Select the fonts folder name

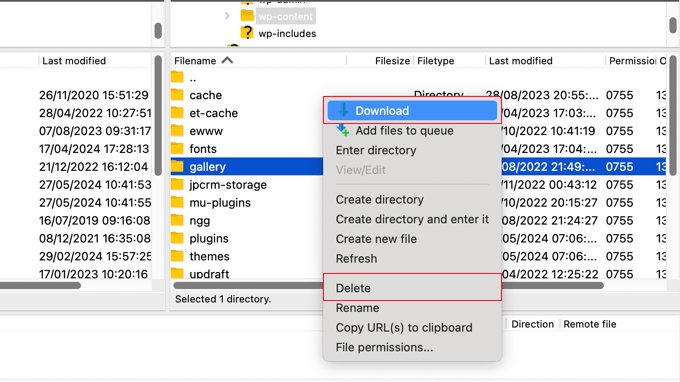coord(203,149)
